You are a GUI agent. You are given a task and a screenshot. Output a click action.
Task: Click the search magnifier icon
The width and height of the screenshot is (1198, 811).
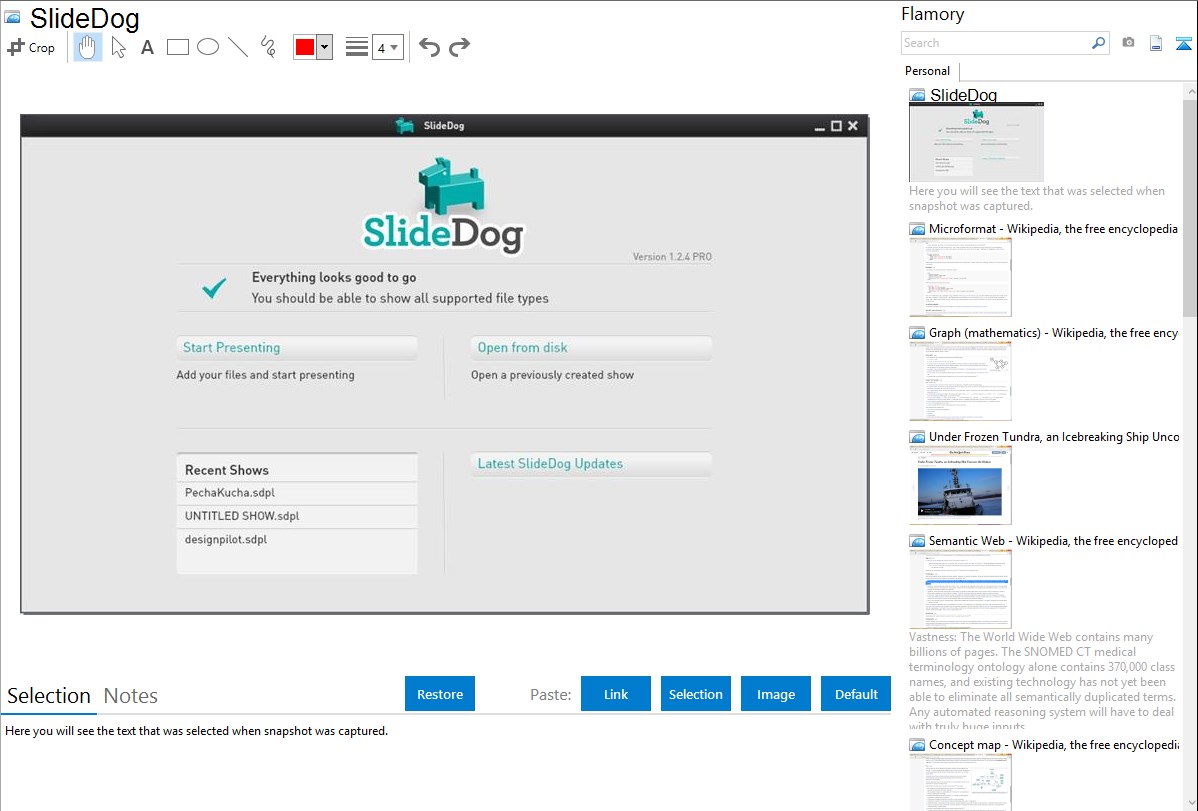coord(1099,43)
